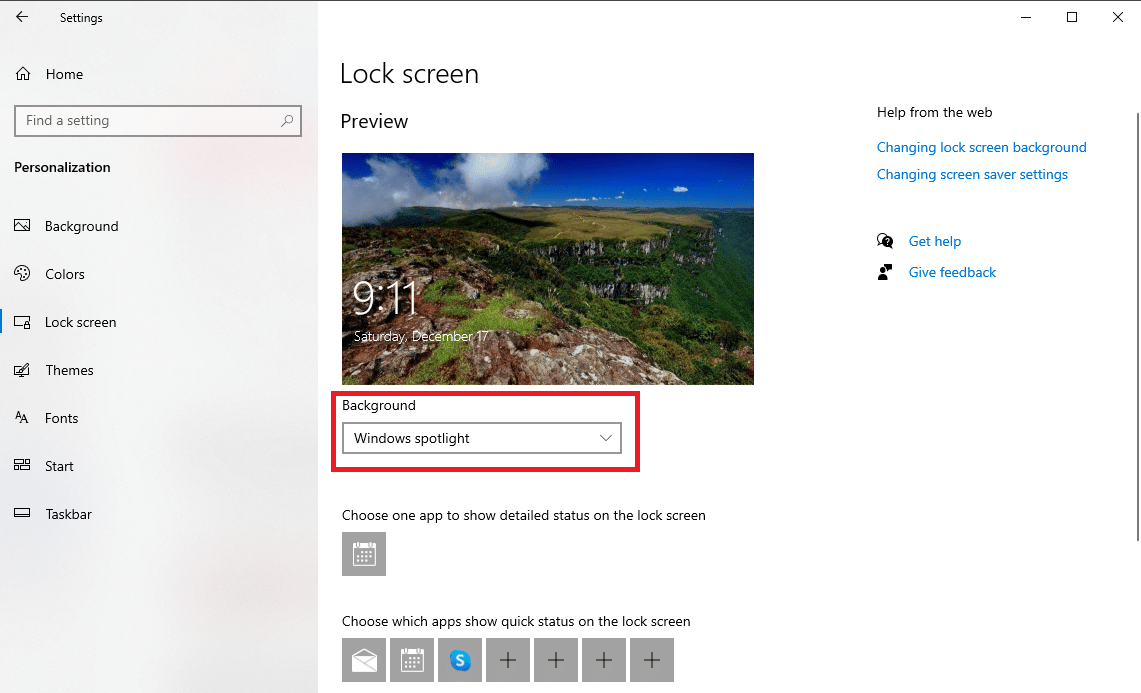Add quick status app in third plus tile

pyautogui.click(x=604, y=660)
